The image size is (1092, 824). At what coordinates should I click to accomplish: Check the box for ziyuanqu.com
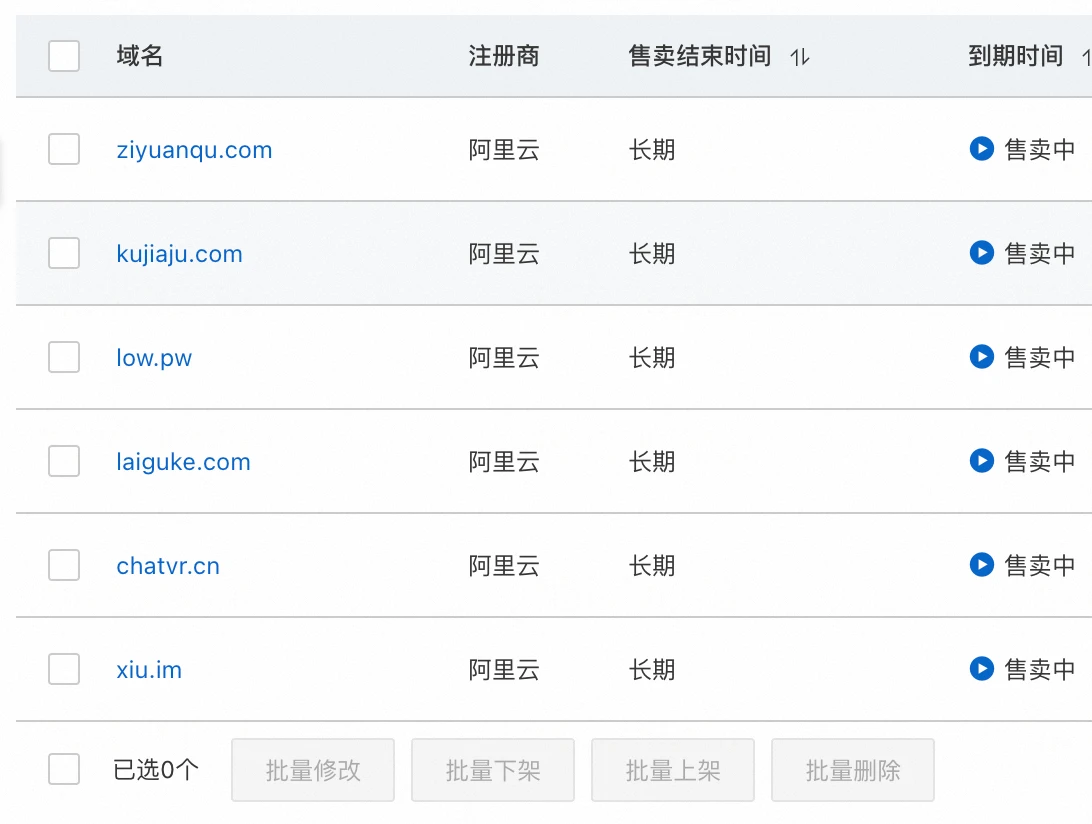pos(64,150)
